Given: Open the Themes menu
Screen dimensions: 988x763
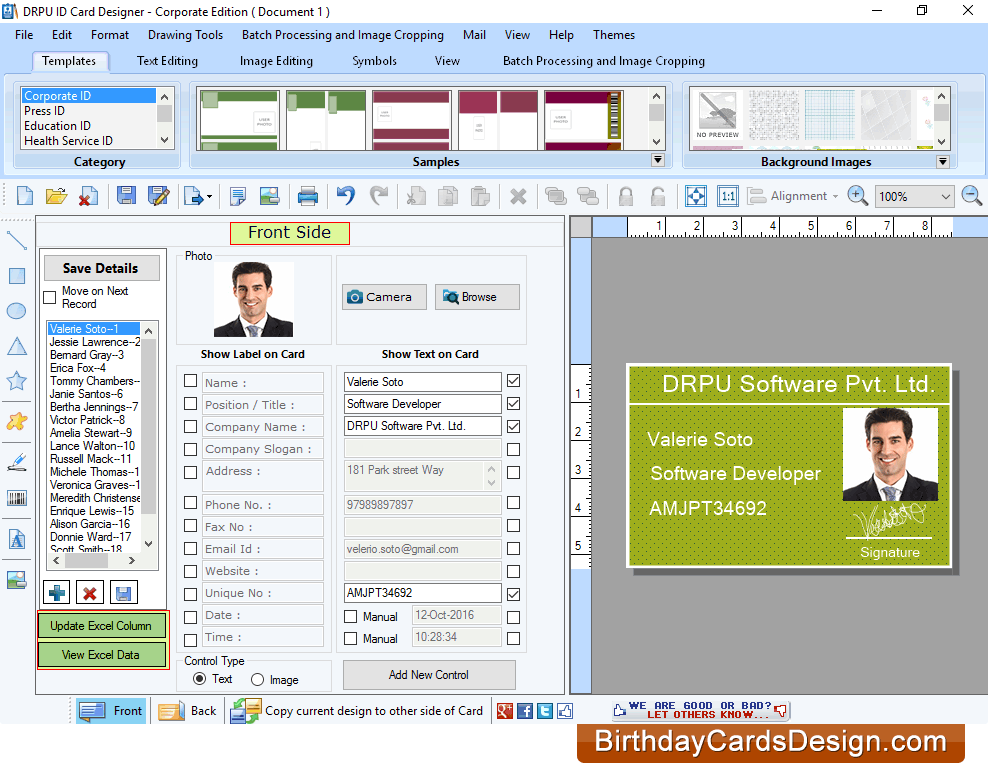Looking at the screenshot, I should (614, 35).
